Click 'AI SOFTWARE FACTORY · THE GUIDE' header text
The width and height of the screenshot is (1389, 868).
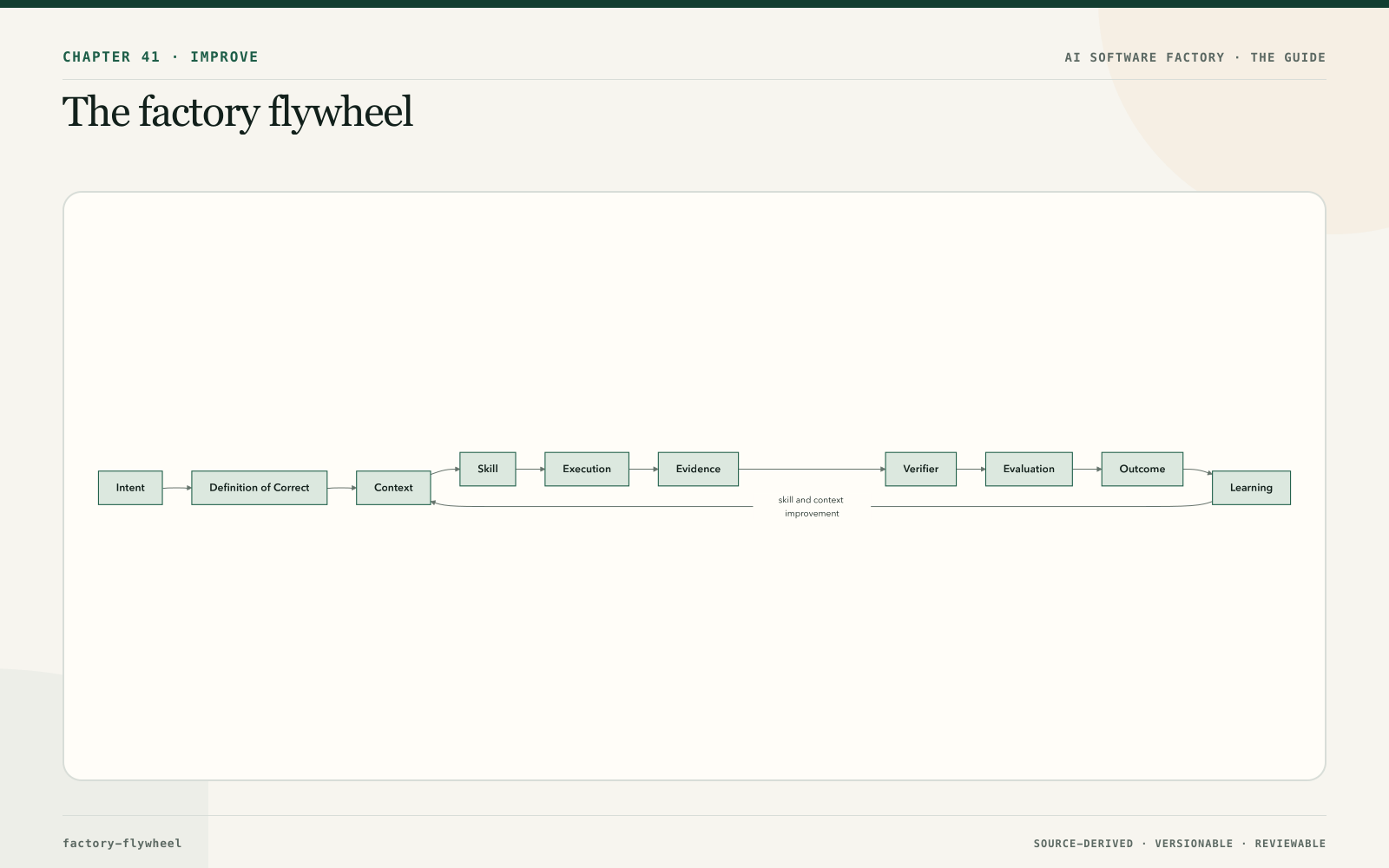click(x=1195, y=57)
